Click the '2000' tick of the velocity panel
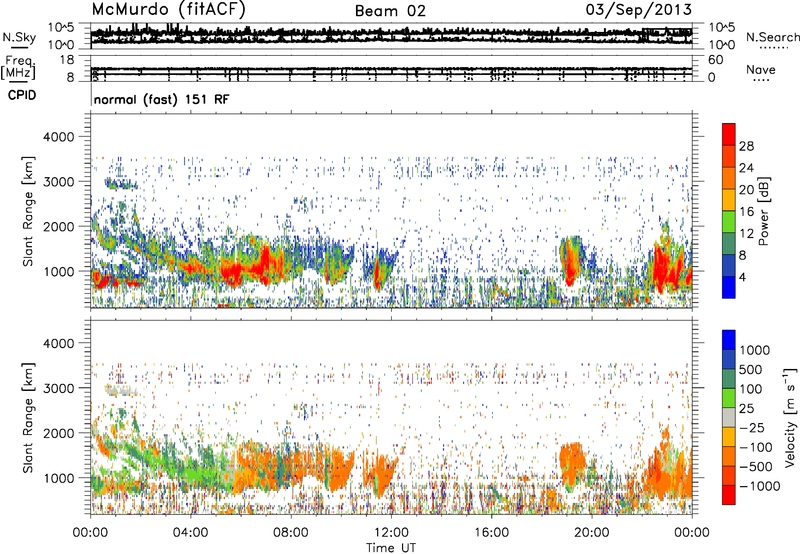This screenshot has height=554, width=800. (x=58, y=433)
